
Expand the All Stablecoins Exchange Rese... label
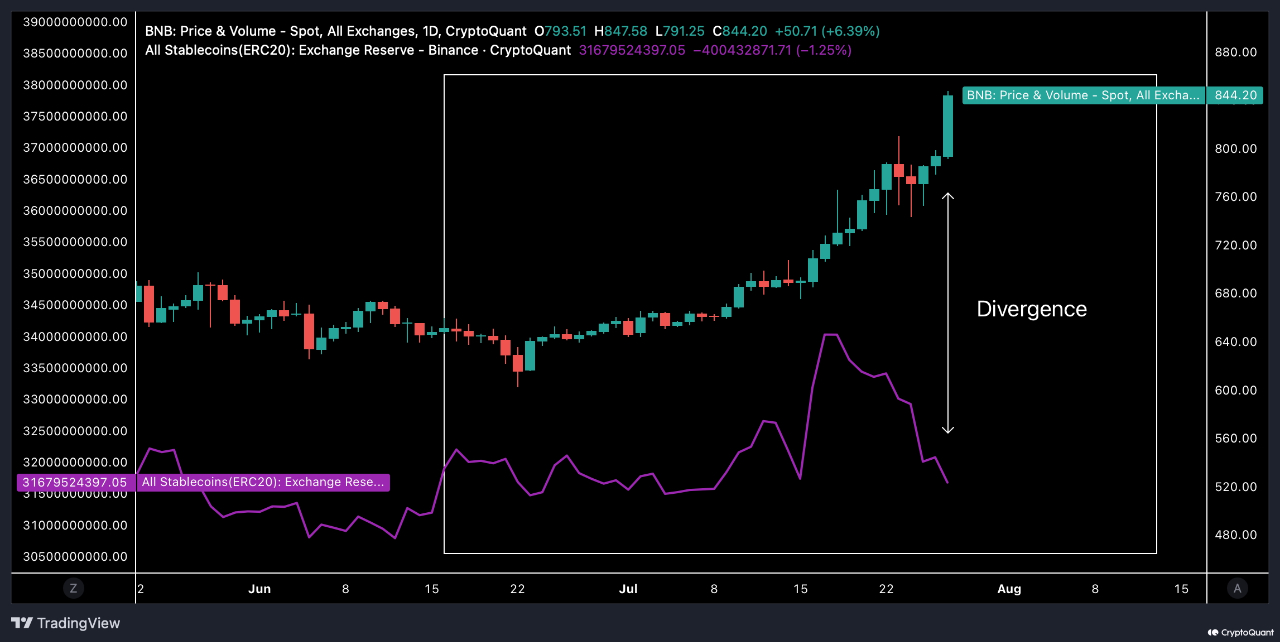click(x=260, y=482)
